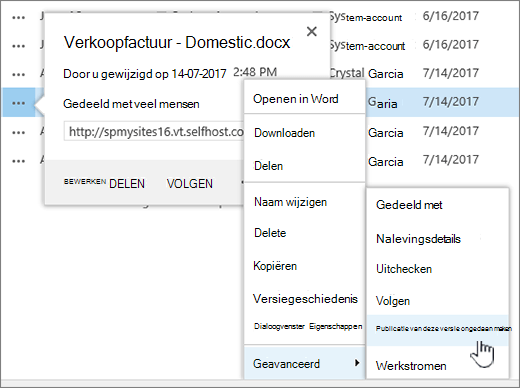Close the Verkoopfactuur - Domestic.docx callout
Viewport: 520px width, 388px height.
[312, 32]
